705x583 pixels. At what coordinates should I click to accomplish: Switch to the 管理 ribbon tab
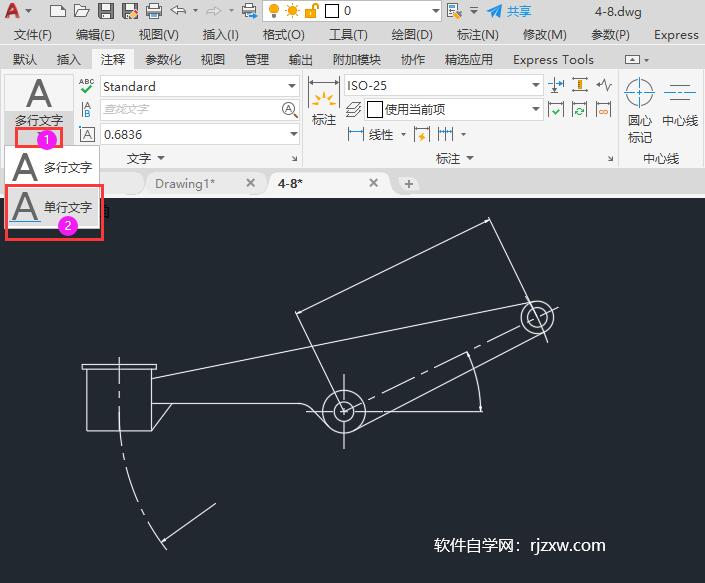pyautogui.click(x=257, y=59)
